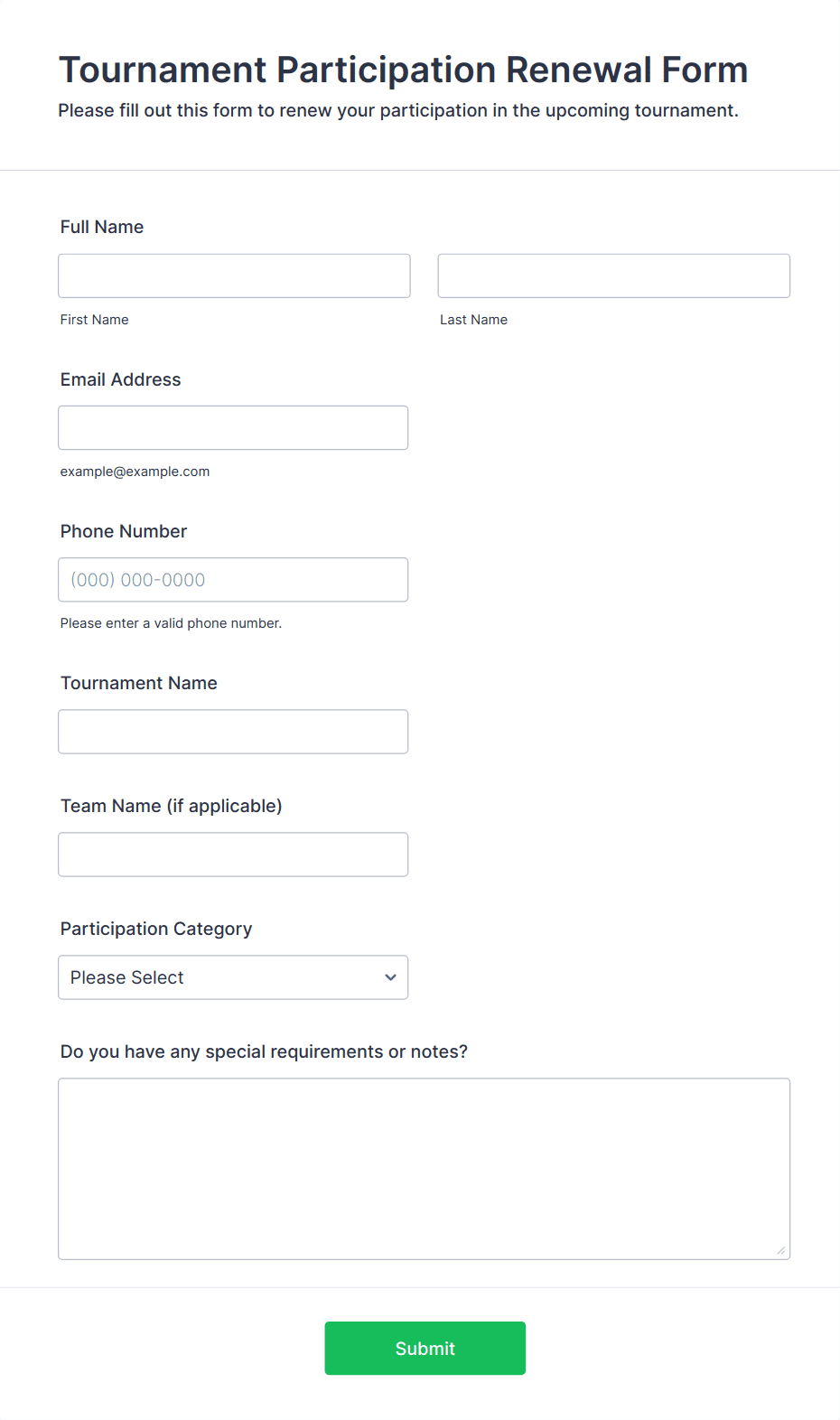The width and height of the screenshot is (840, 1420).
Task: Click the First Name sublabel text
Action: click(x=95, y=320)
